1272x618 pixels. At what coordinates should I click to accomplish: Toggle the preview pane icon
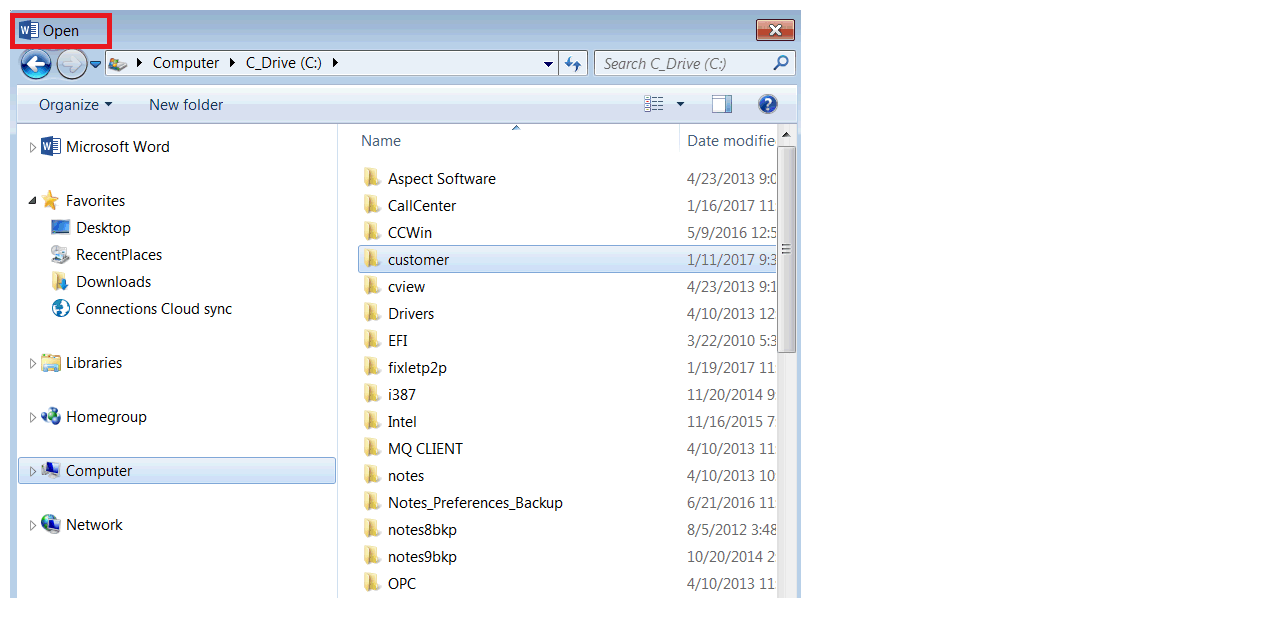coord(722,104)
